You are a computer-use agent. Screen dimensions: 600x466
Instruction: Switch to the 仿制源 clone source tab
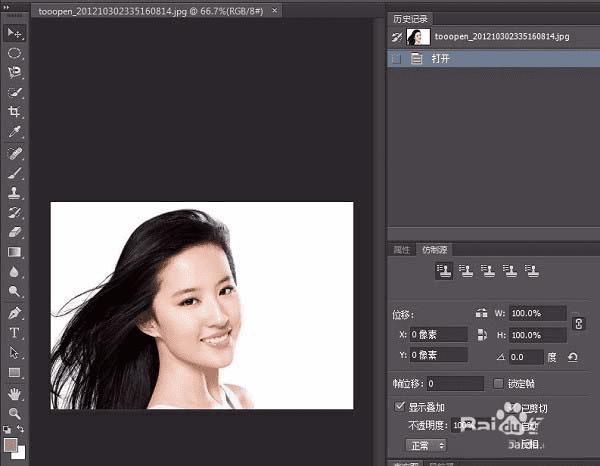pos(435,249)
